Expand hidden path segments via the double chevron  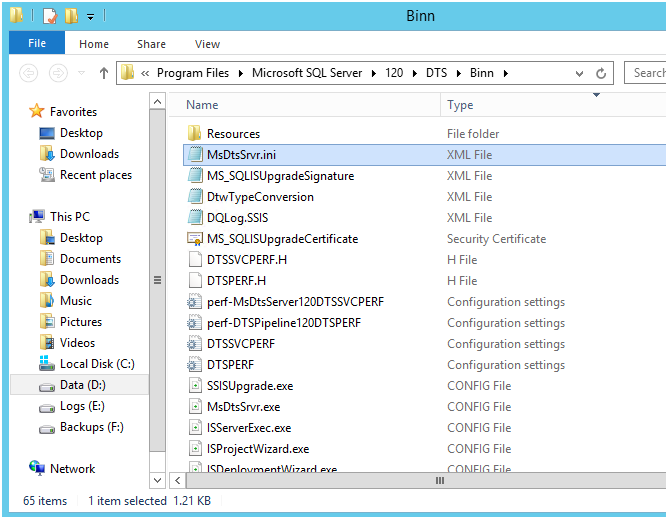coord(145,73)
